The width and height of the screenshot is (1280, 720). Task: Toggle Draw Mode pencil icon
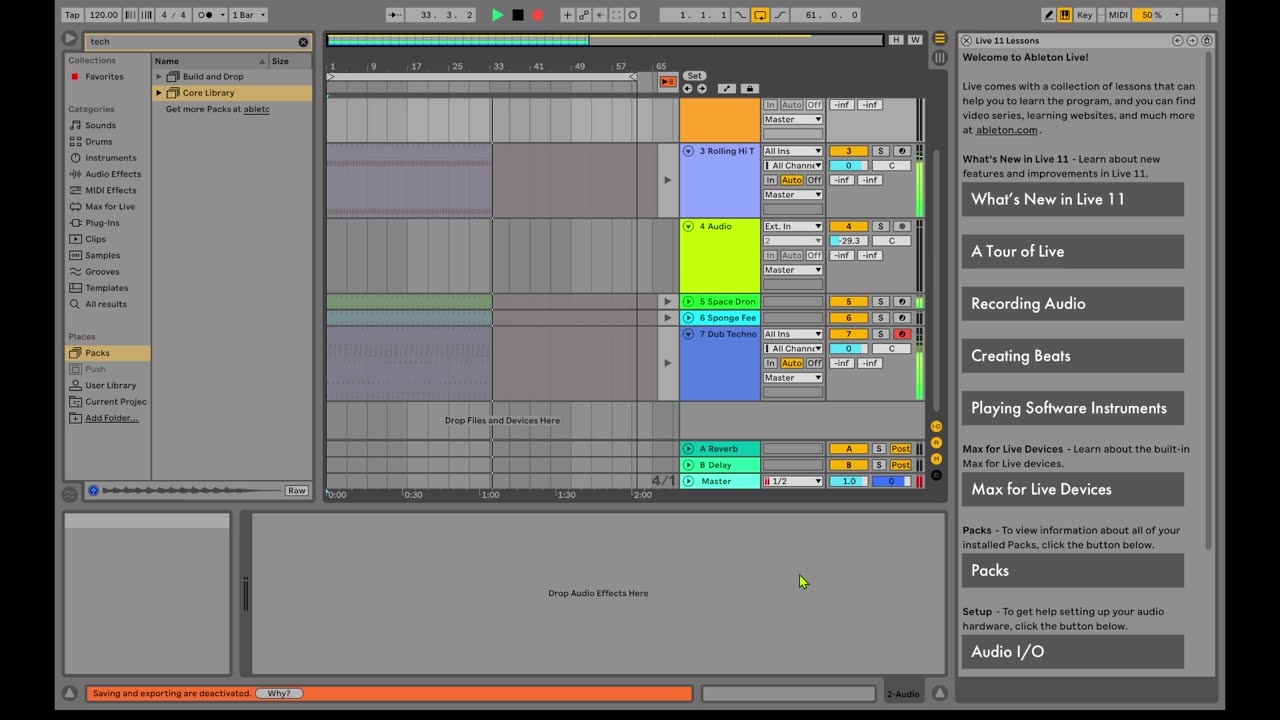pyautogui.click(x=1048, y=15)
